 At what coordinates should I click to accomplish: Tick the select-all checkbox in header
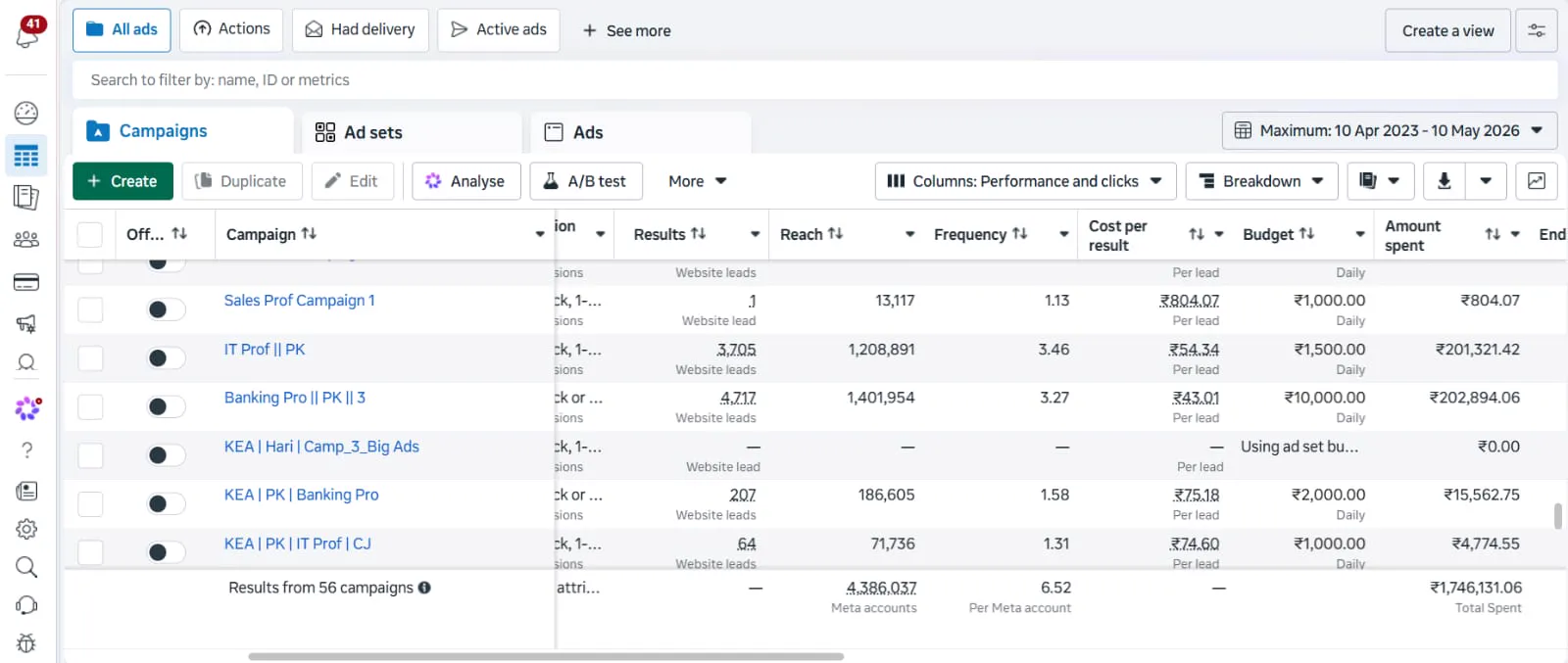(x=90, y=235)
